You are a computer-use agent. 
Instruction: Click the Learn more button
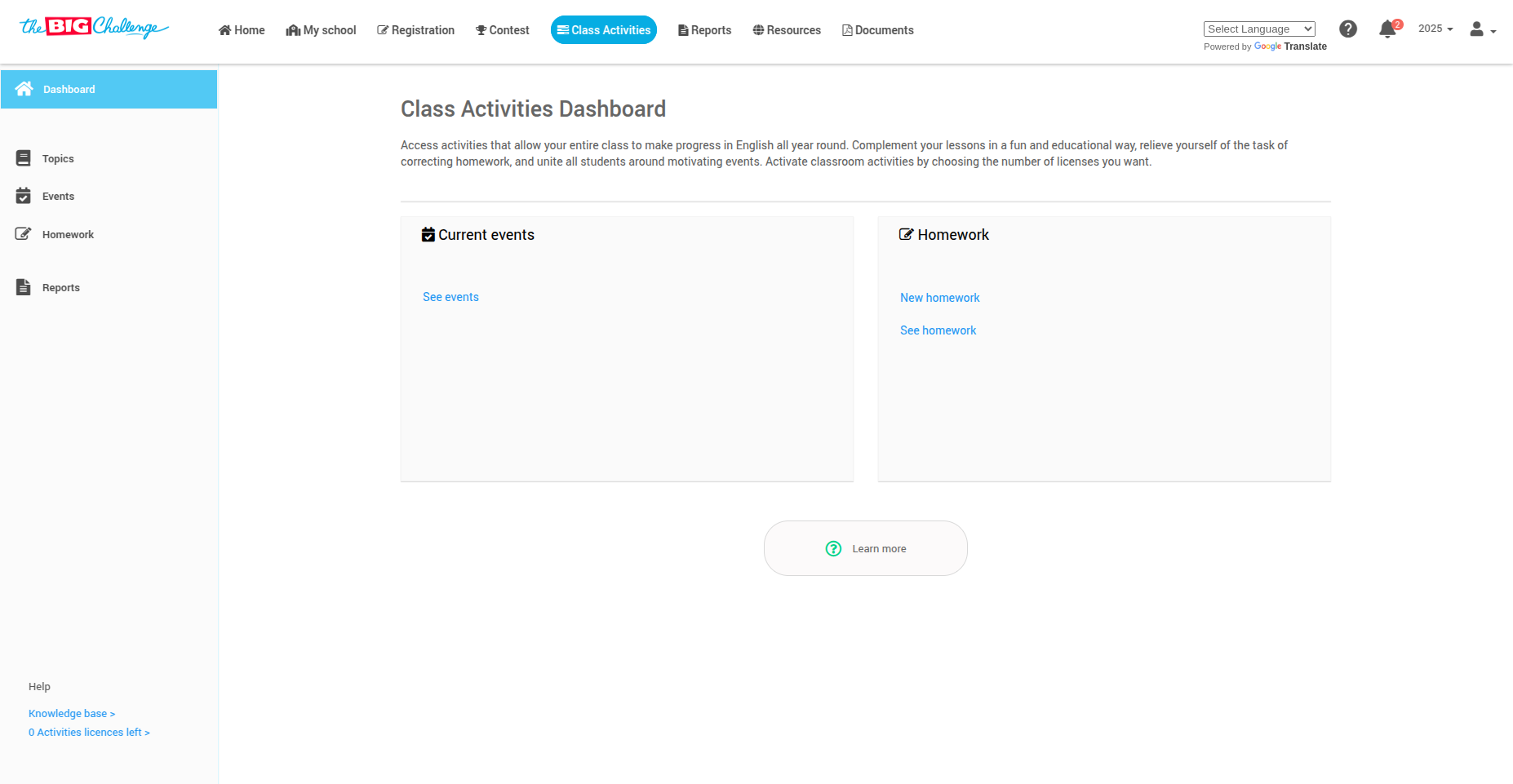pyautogui.click(x=866, y=548)
